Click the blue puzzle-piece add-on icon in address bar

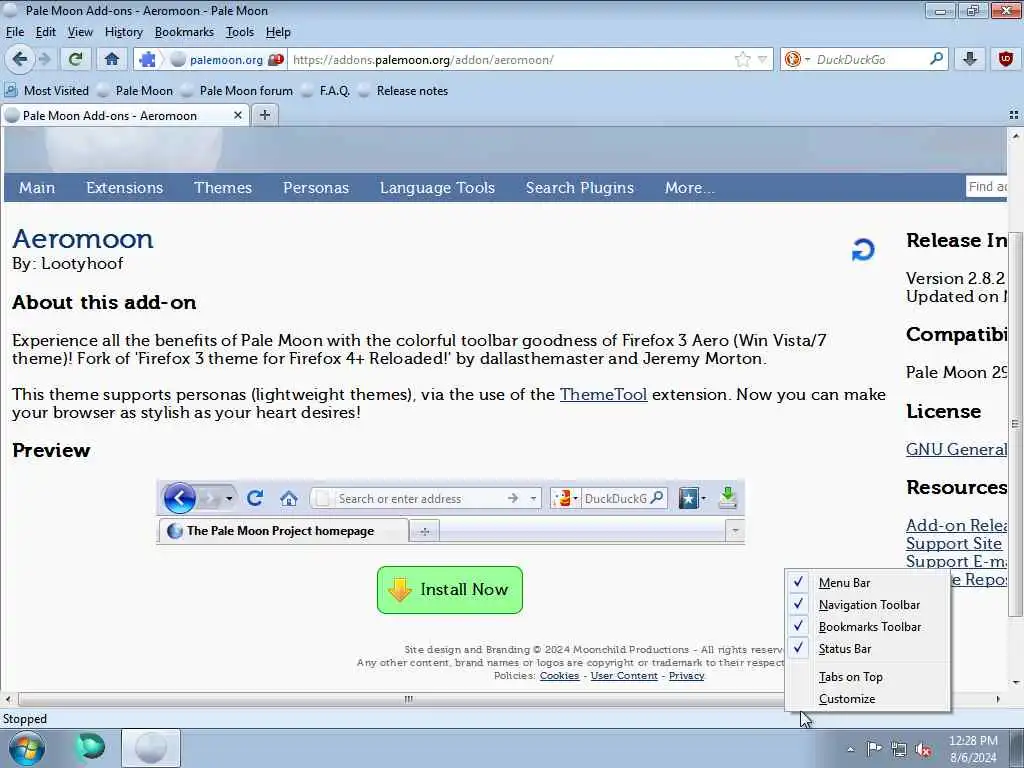[x=148, y=59]
